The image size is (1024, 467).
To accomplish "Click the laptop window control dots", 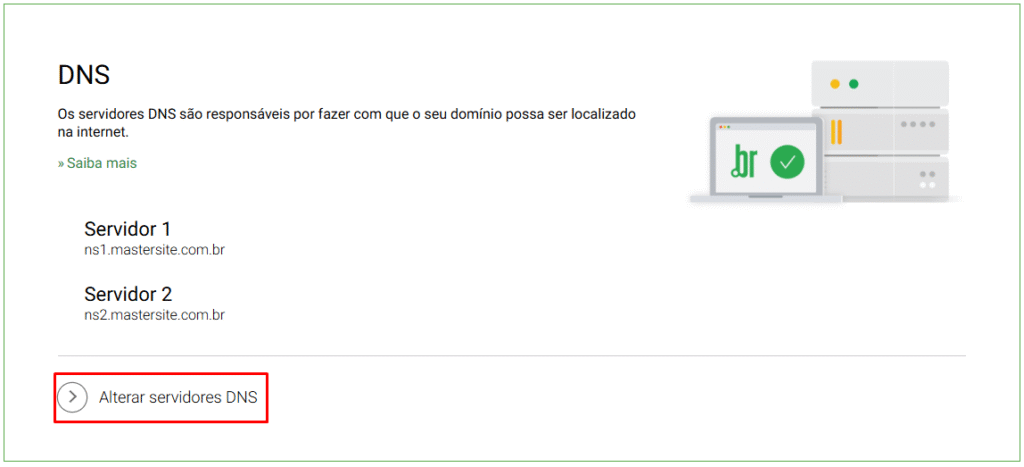I will coord(724,127).
